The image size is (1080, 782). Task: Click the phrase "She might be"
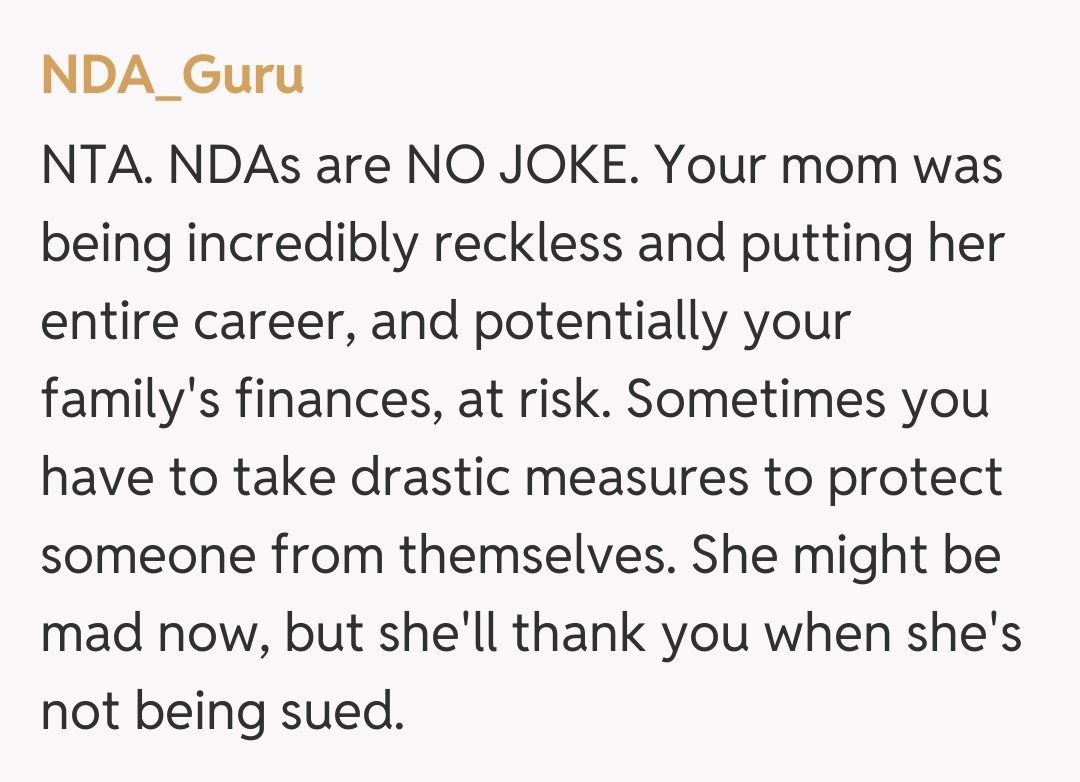[x=846, y=556]
